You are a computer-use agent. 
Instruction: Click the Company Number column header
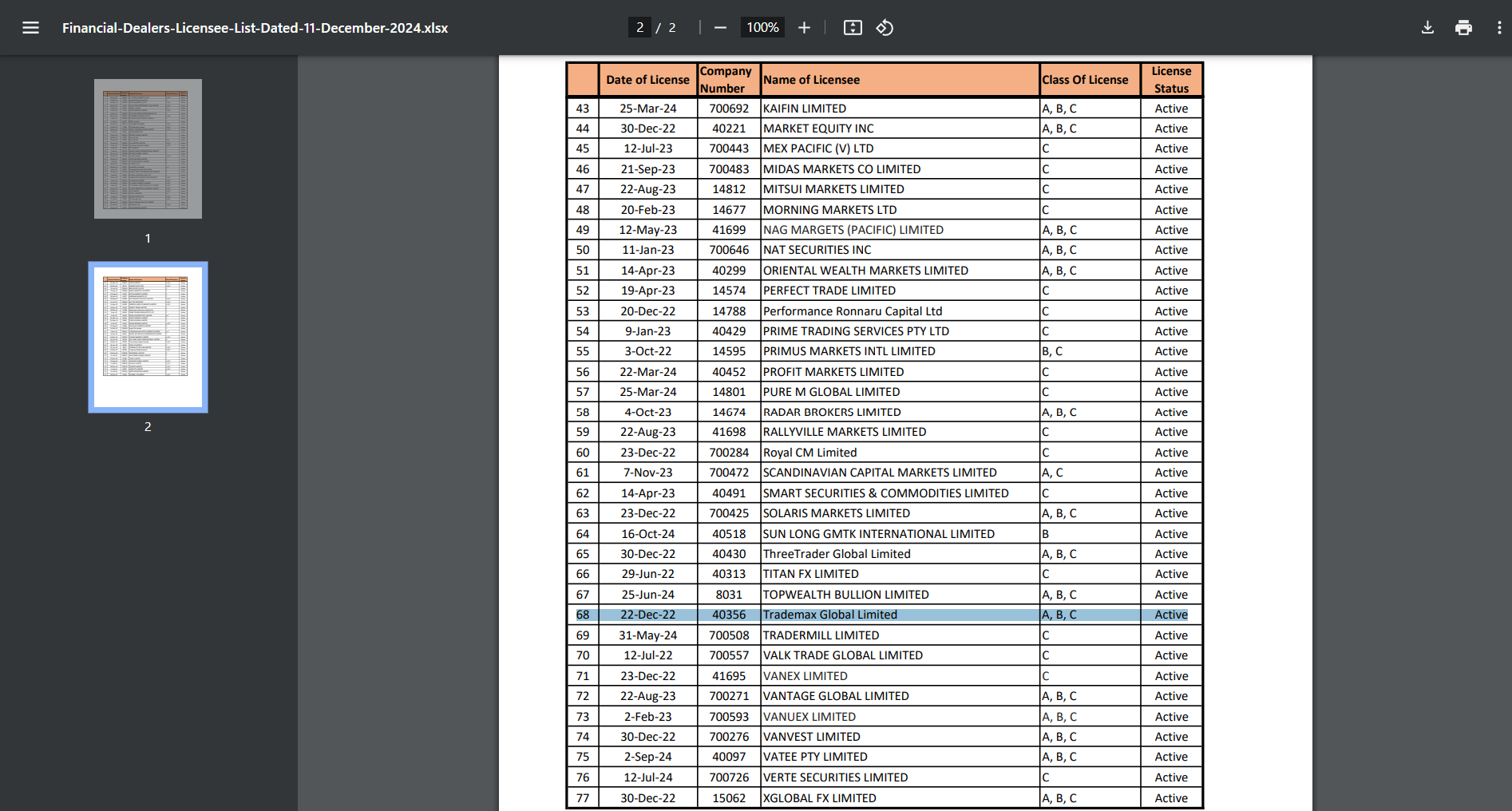point(729,80)
